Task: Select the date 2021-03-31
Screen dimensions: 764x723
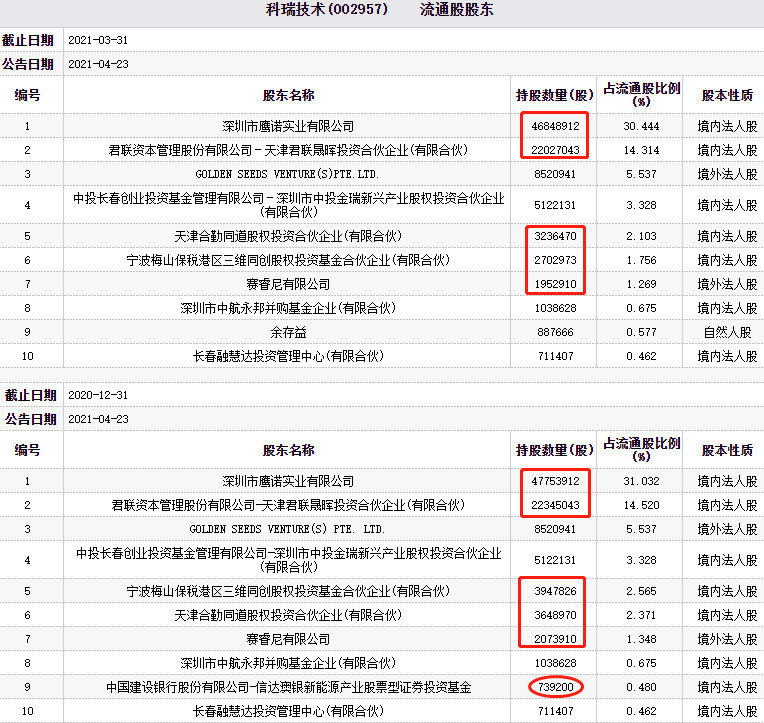Action: click(98, 40)
